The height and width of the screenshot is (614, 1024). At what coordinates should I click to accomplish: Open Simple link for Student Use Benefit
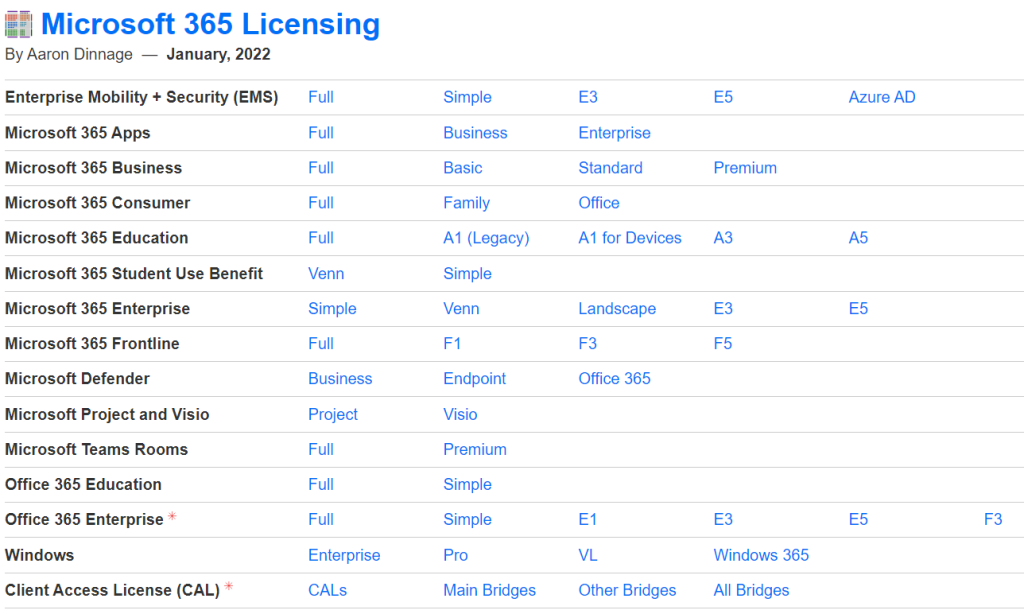click(467, 274)
